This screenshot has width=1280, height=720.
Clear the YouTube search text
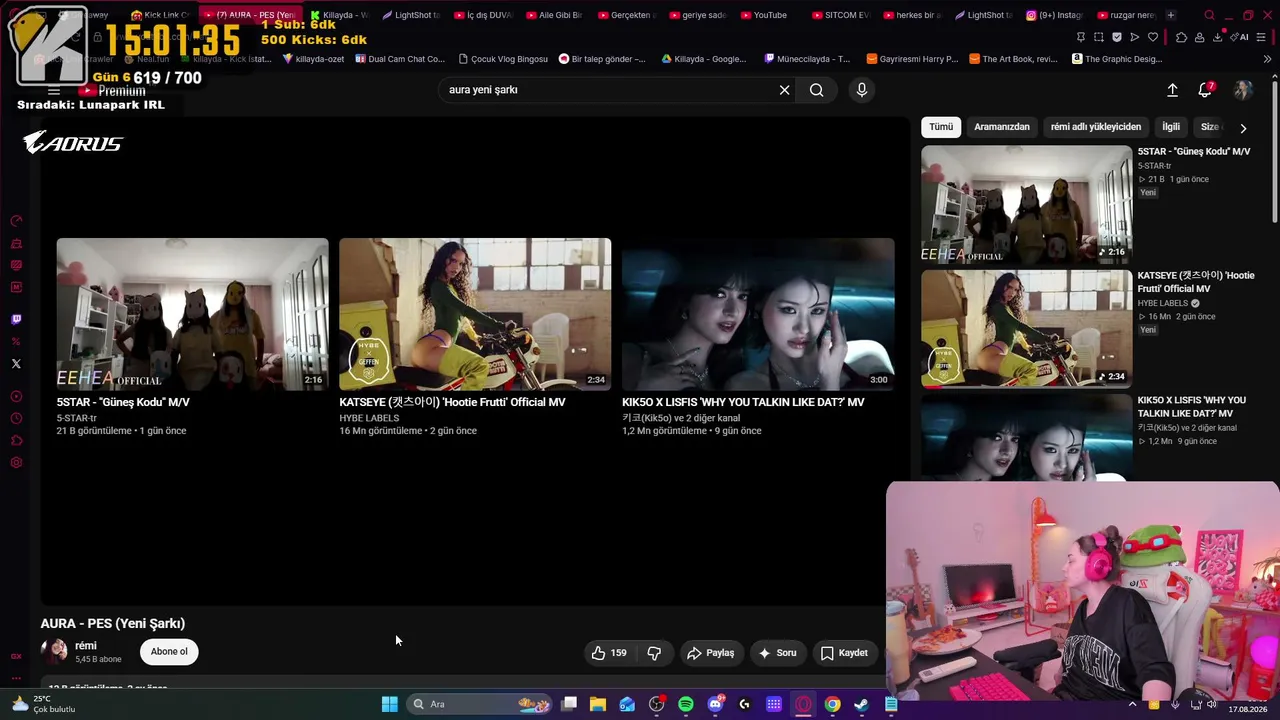coord(785,90)
